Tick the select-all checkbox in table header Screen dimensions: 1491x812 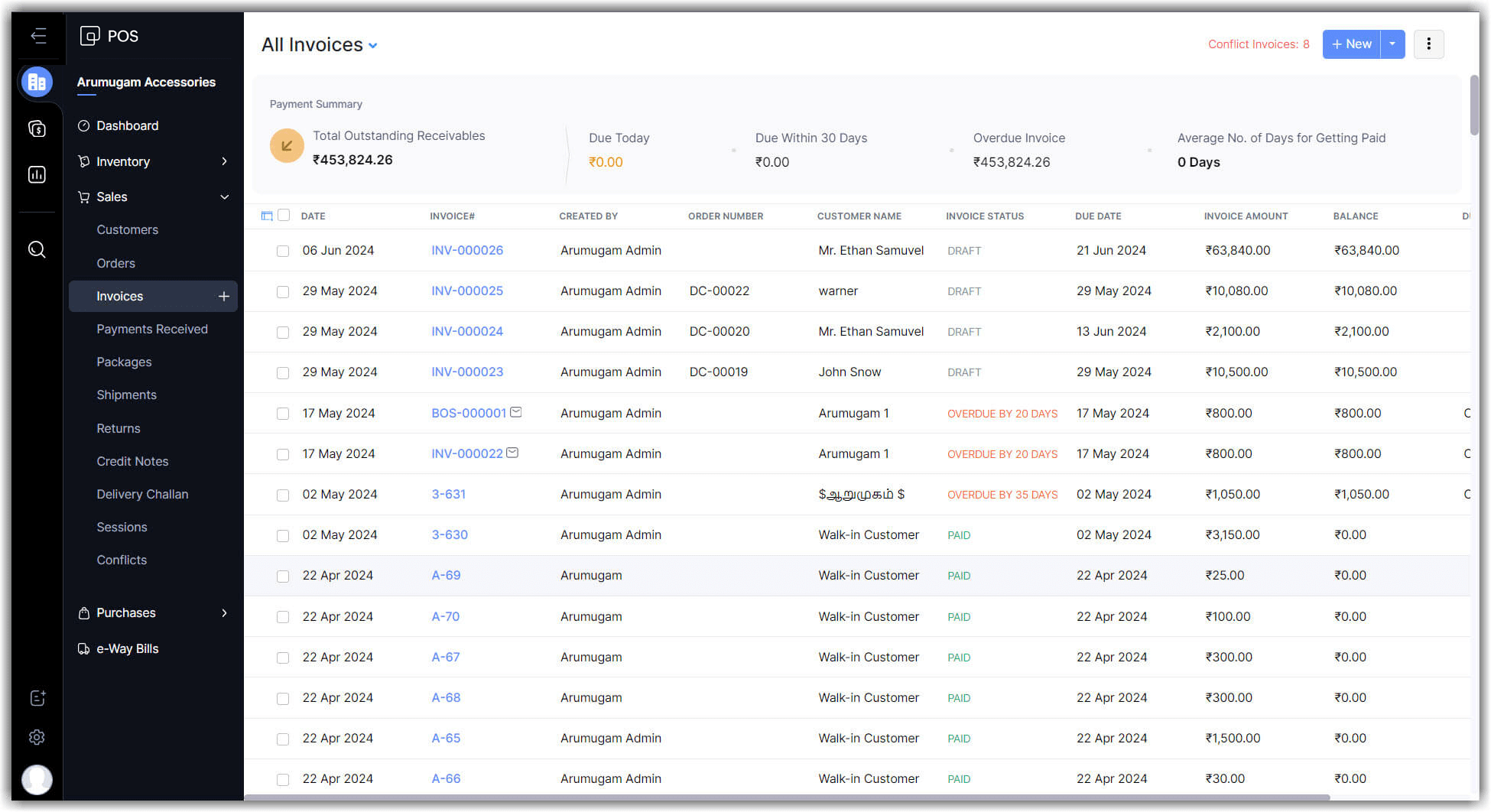284,216
